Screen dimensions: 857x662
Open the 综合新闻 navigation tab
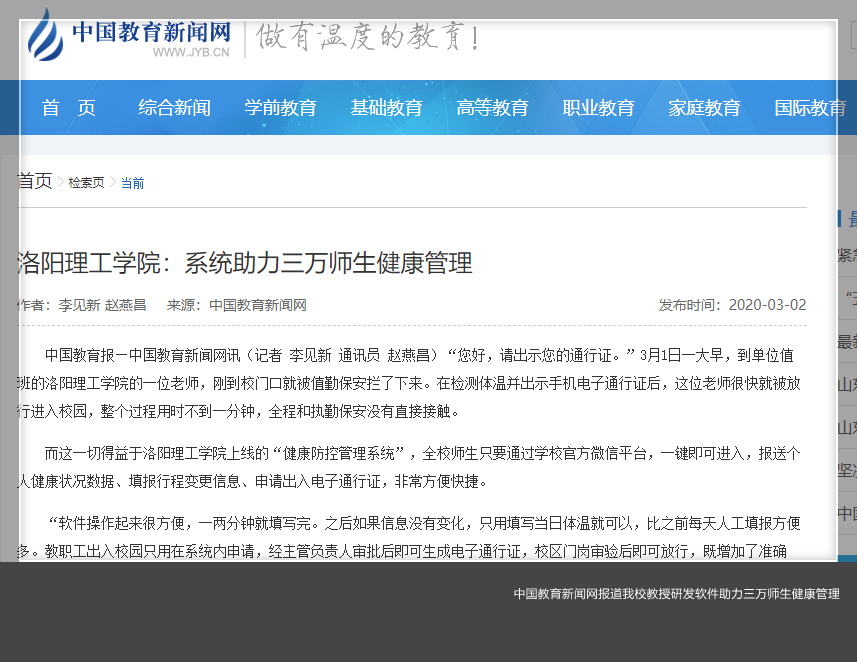click(x=174, y=108)
